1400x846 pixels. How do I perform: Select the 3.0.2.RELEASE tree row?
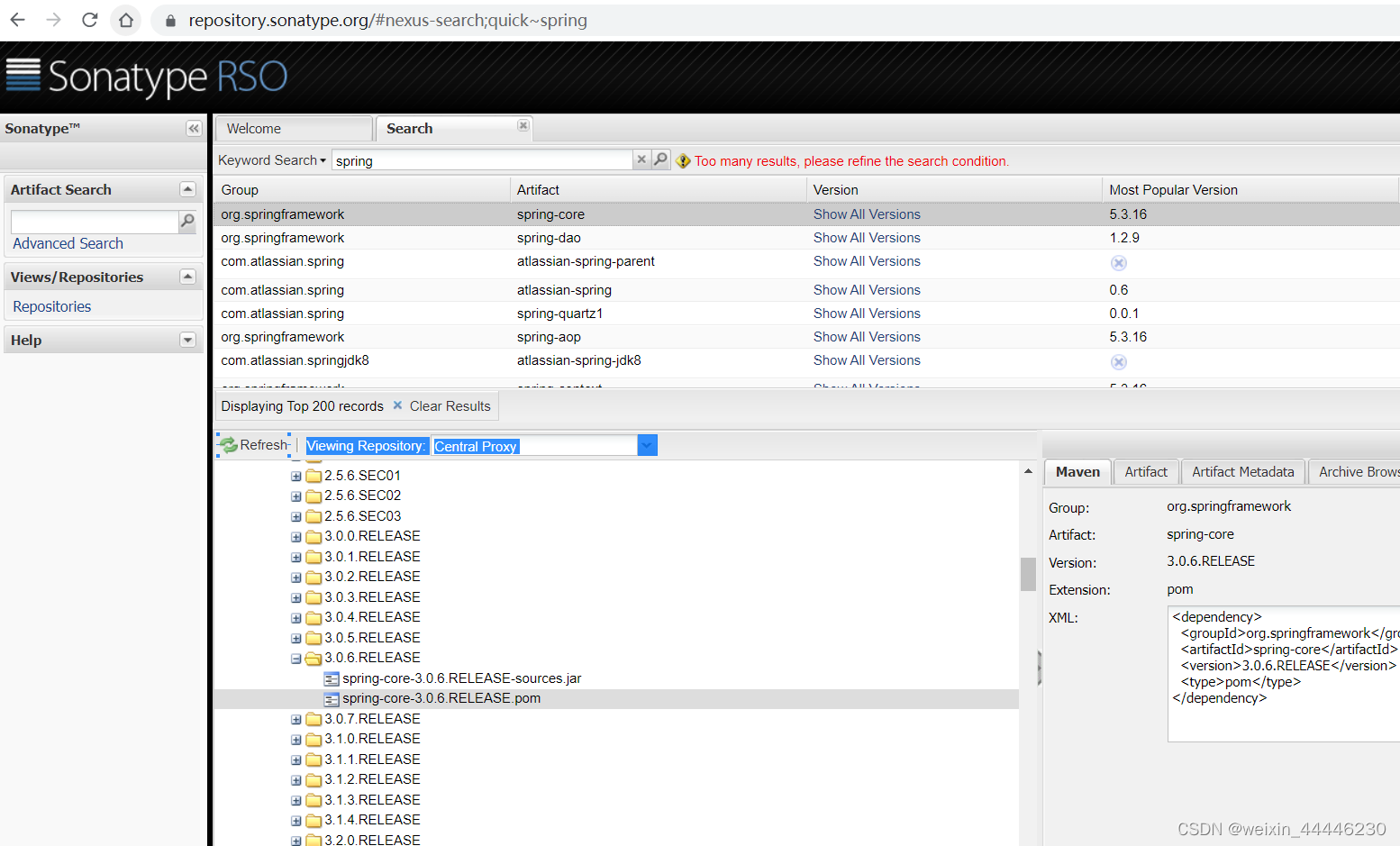pos(616,577)
